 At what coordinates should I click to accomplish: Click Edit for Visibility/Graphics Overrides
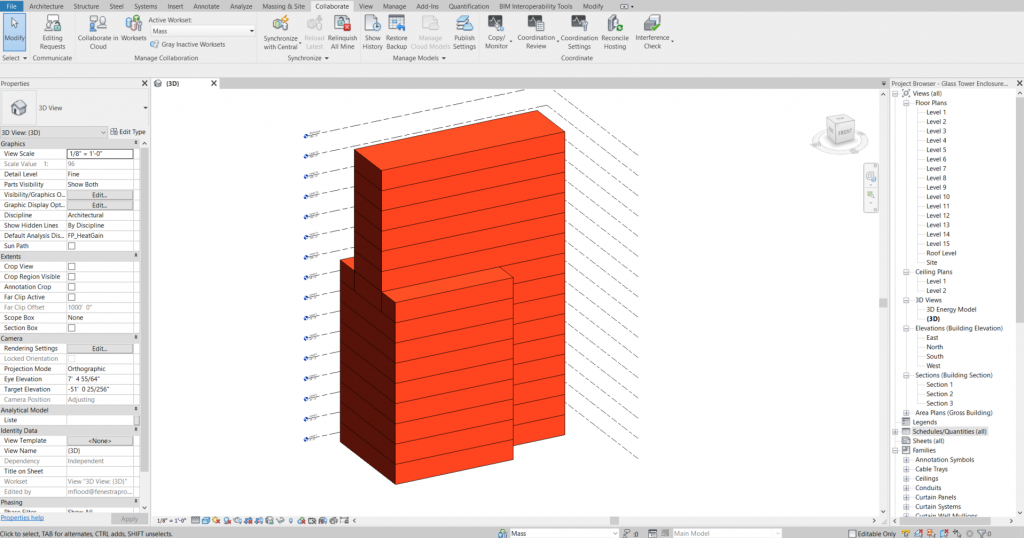click(99, 195)
